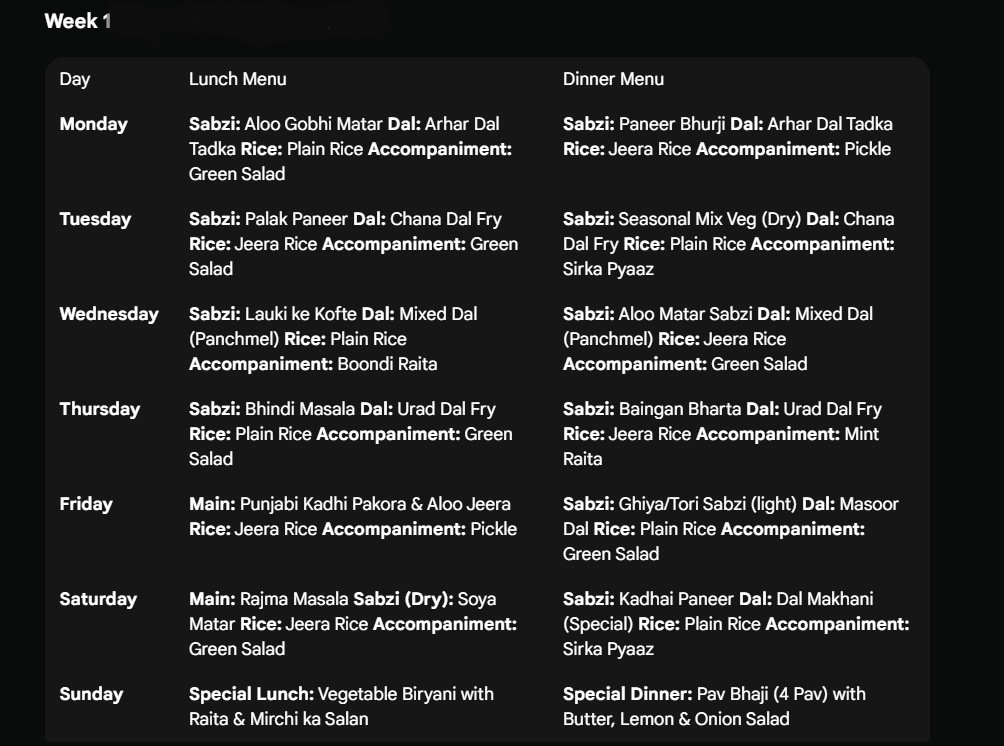Select the Dinner Menu column header
This screenshot has width=1004, height=746.
(x=613, y=79)
